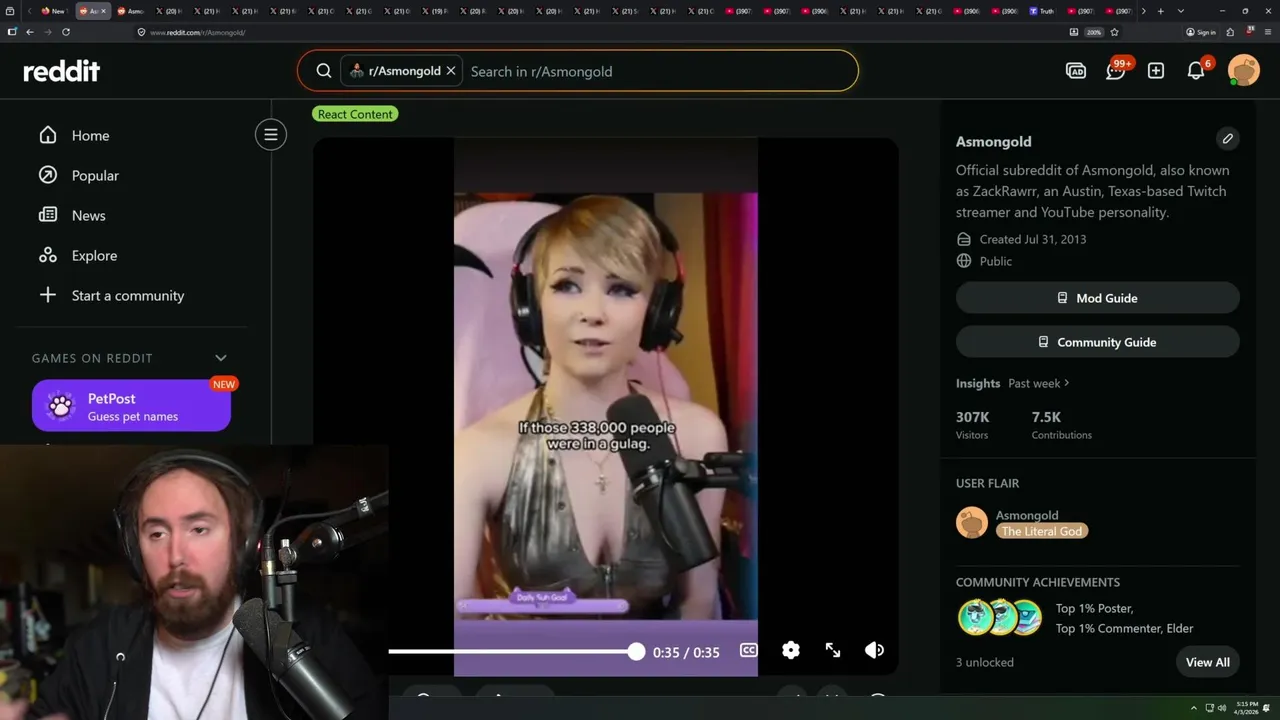Expand Insights Past week chevron
The height and width of the screenshot is (720, 1280).
coord(1067,383)
